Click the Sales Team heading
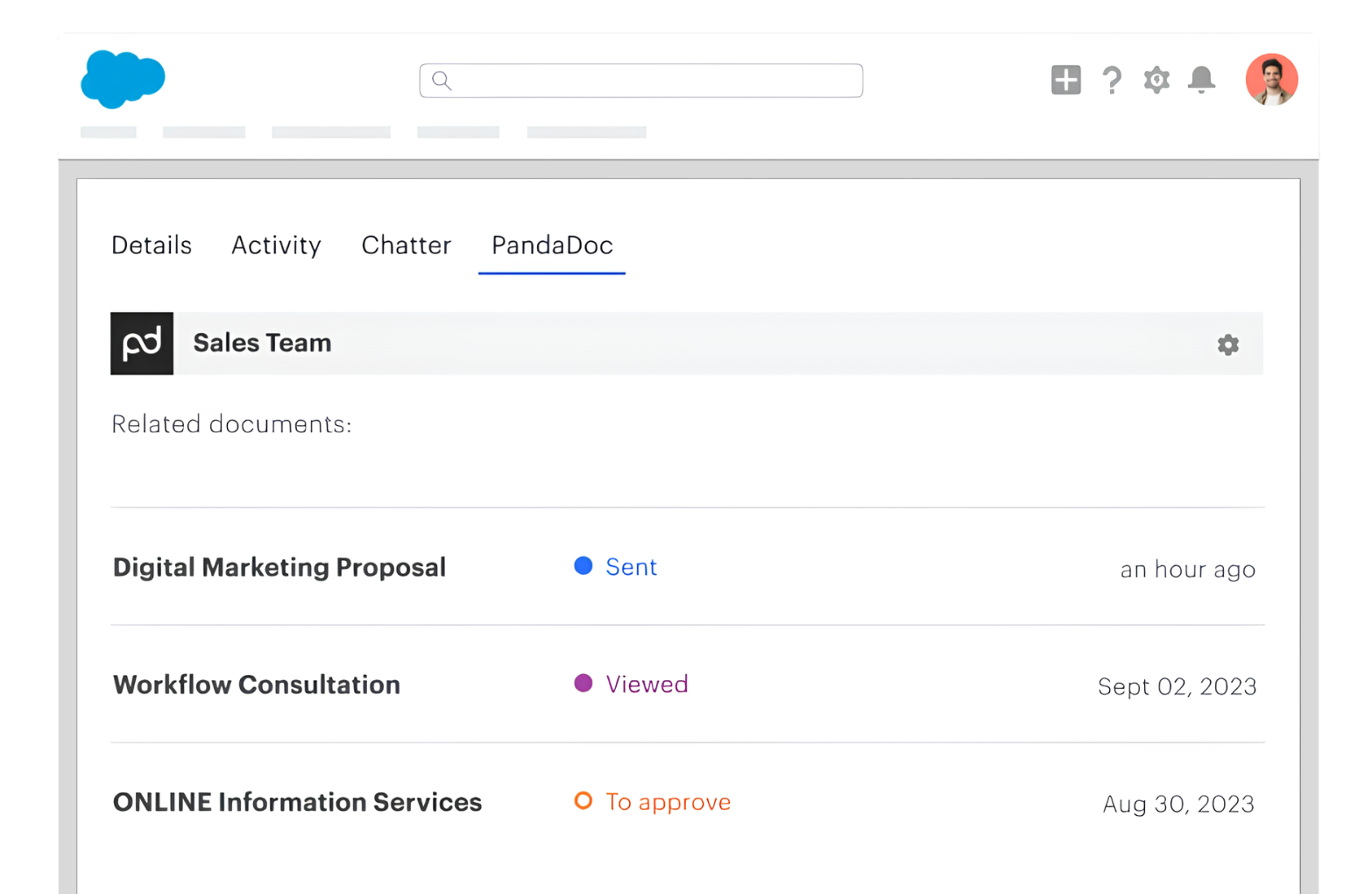The width and height of the screenshot is (1372, 894). tap(262, 343)
